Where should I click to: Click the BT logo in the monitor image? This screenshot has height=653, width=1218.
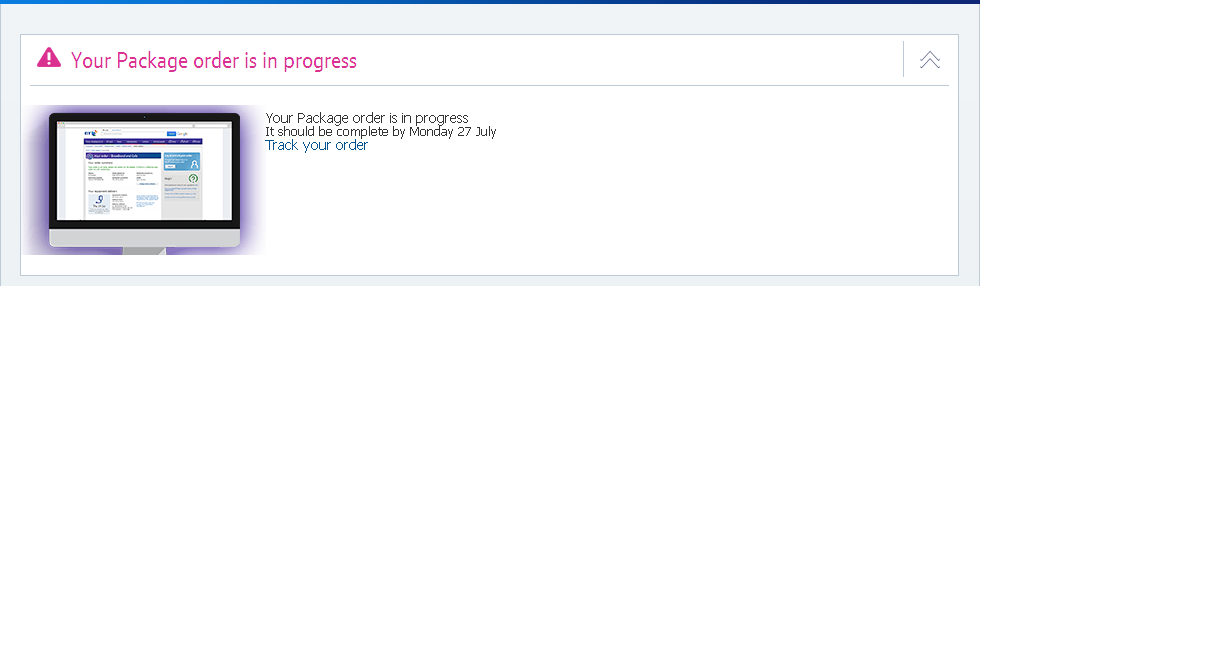[90, 132]
